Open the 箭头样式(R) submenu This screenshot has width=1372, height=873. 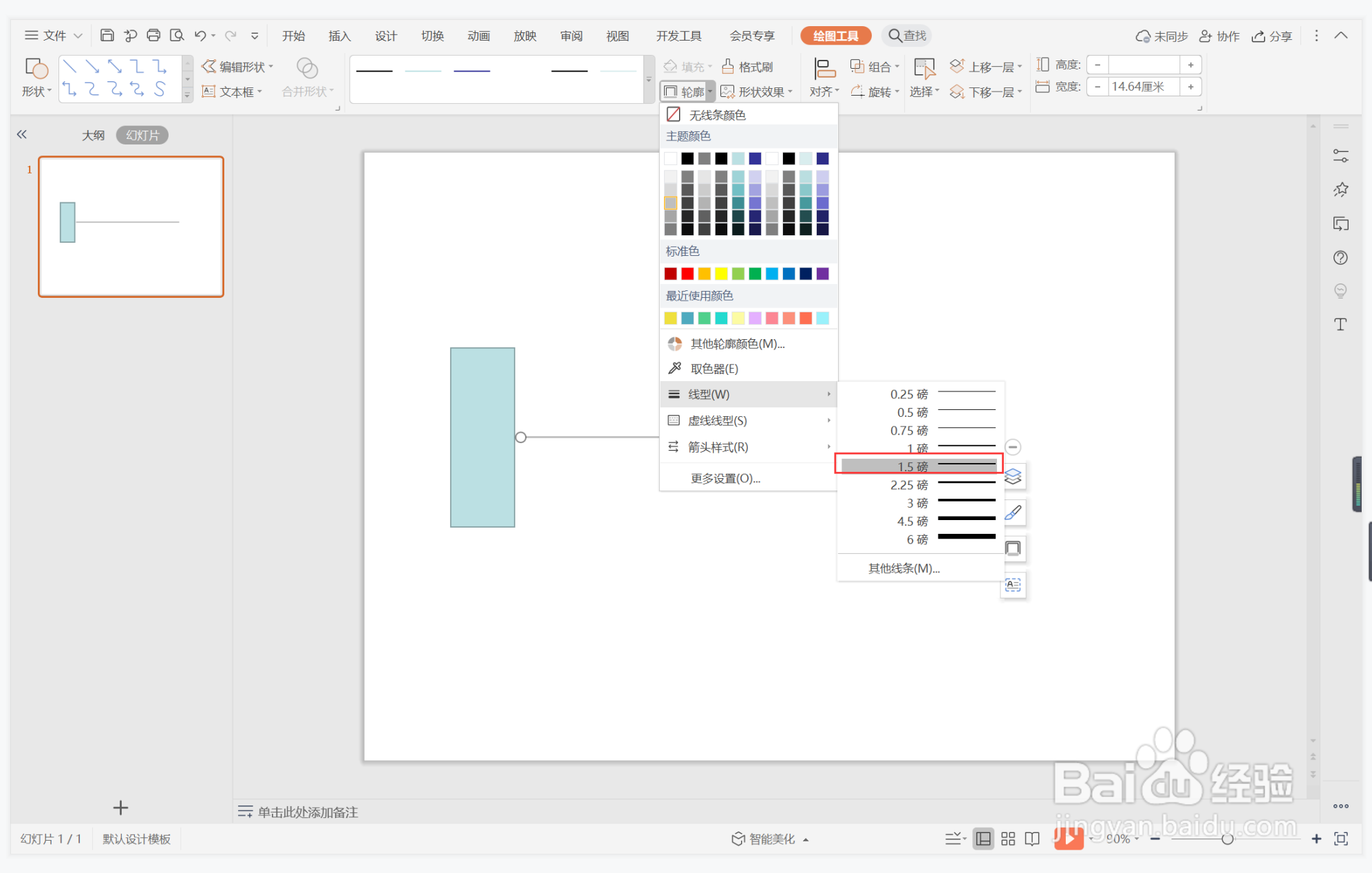pos(749,447)
